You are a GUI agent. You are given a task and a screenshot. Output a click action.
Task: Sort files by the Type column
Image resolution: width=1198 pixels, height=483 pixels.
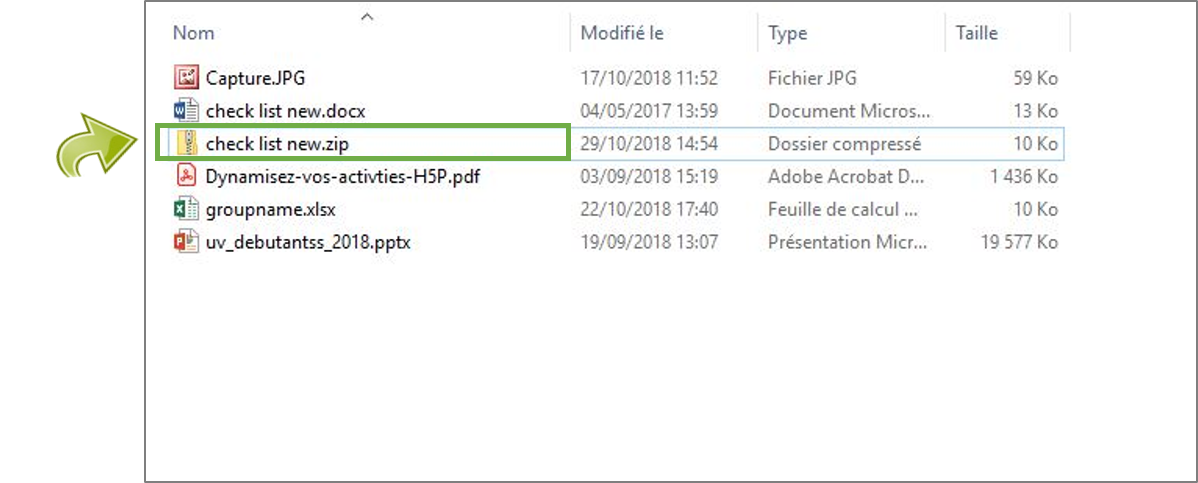point(788,34)
